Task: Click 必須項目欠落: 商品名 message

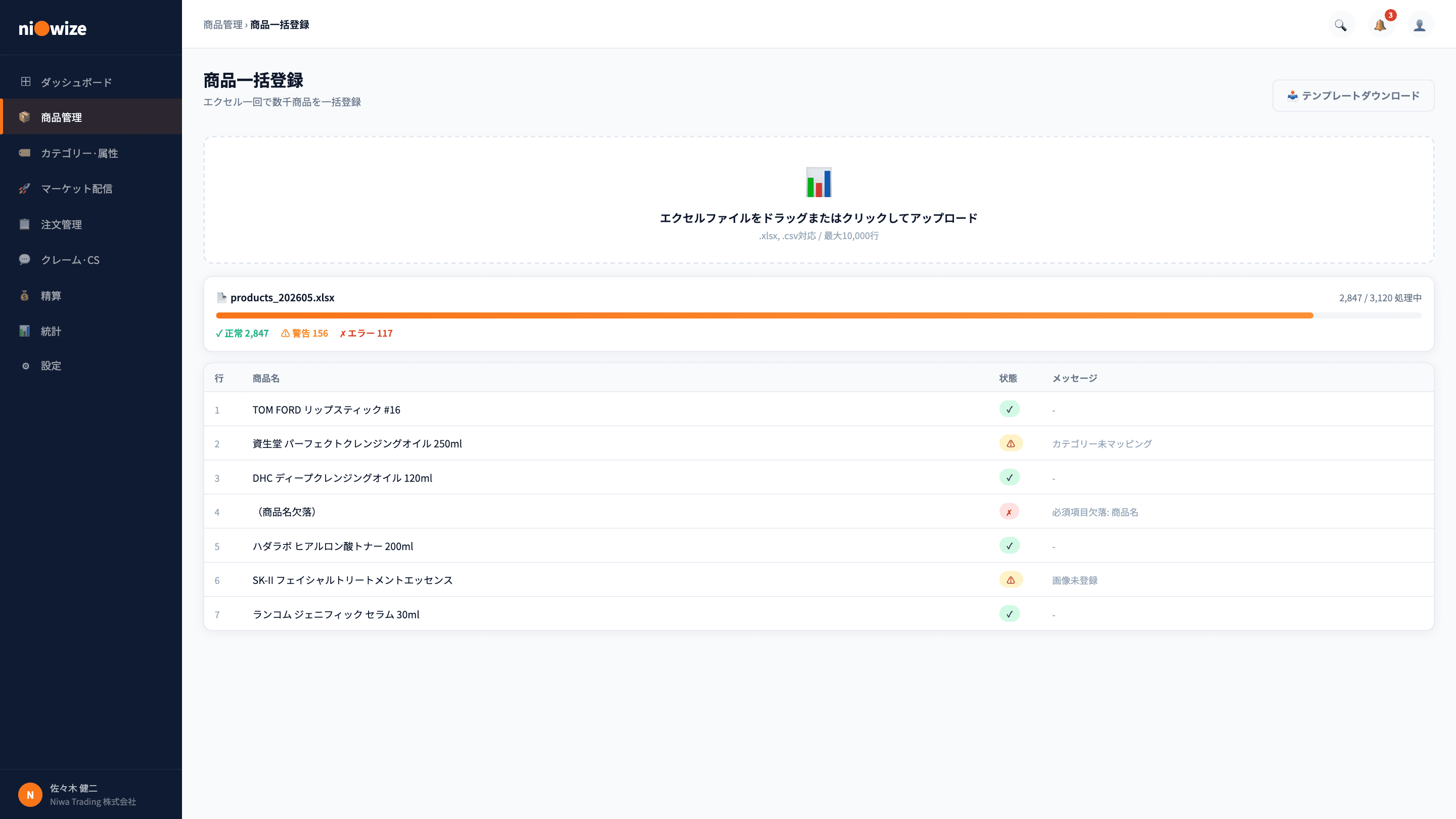Action: (x=1095, y=512)
